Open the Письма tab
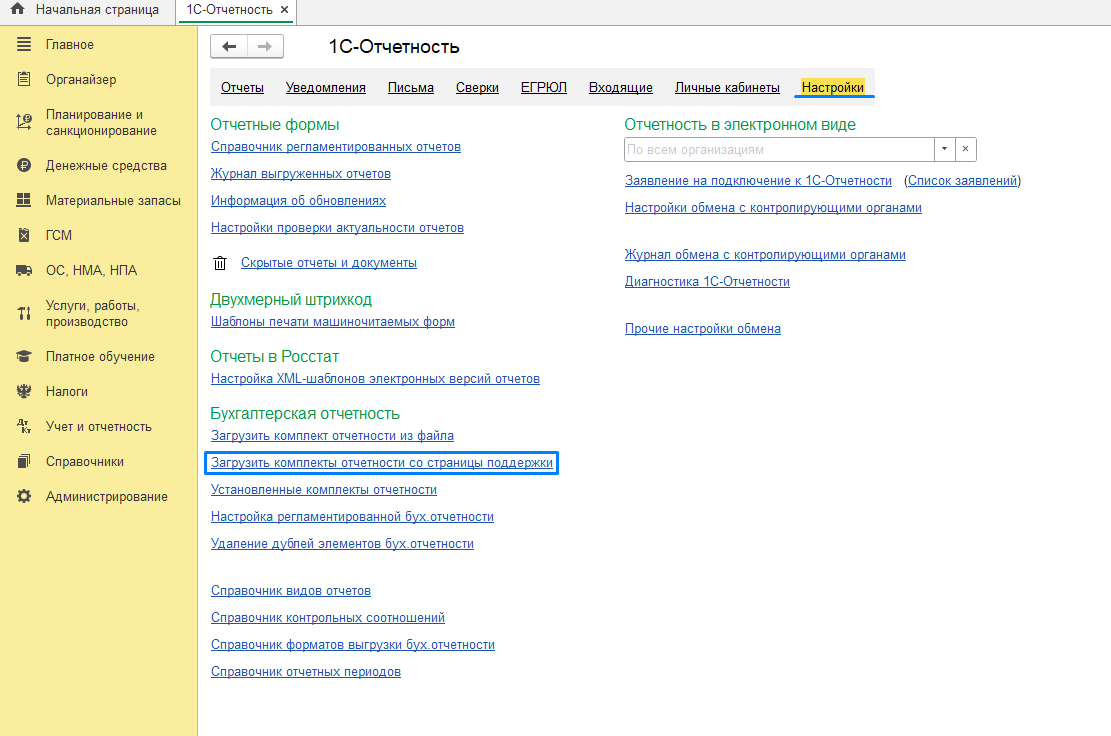This screenshot has width=1111, height=736. coord(411,88)
